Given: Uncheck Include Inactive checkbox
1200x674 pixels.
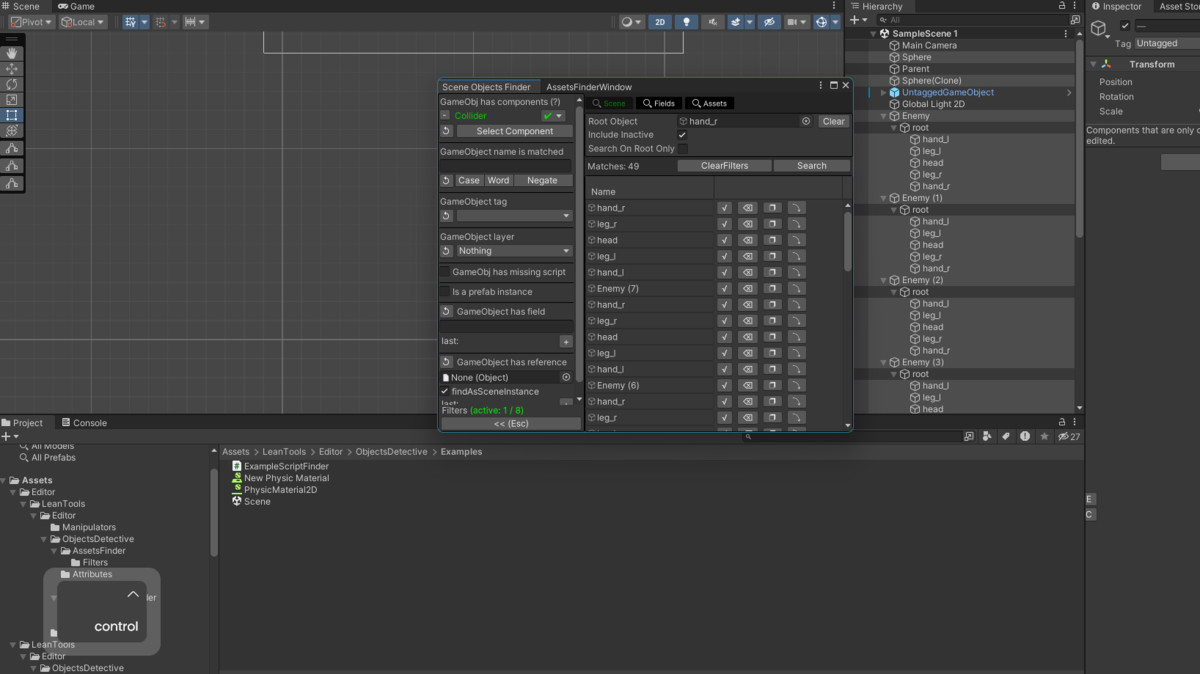Looking at the screenshot, I should (x=682, y=135).
